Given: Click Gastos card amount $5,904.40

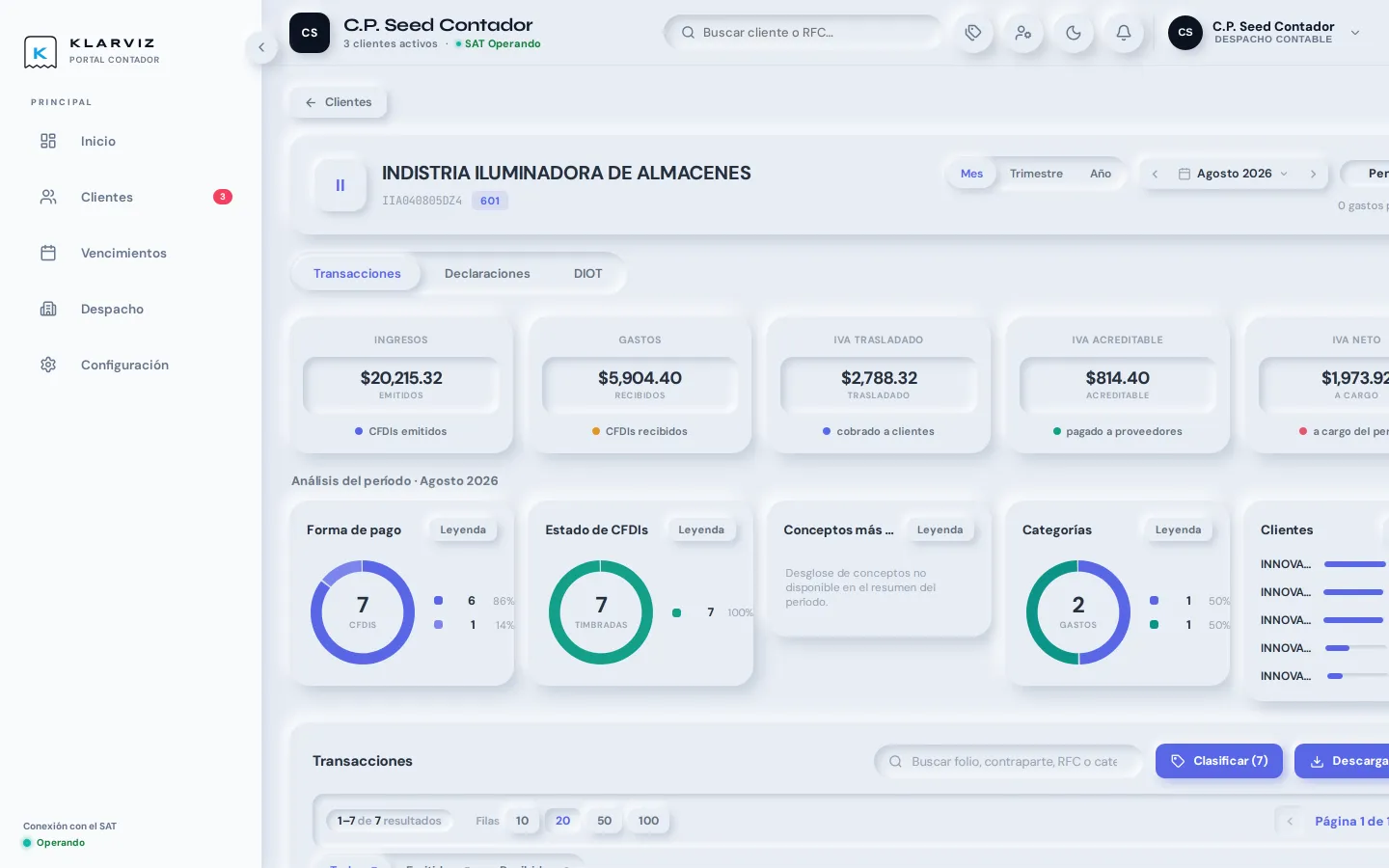Looking at the screenshot, I should pyautogui.click(x=640, y=378).
